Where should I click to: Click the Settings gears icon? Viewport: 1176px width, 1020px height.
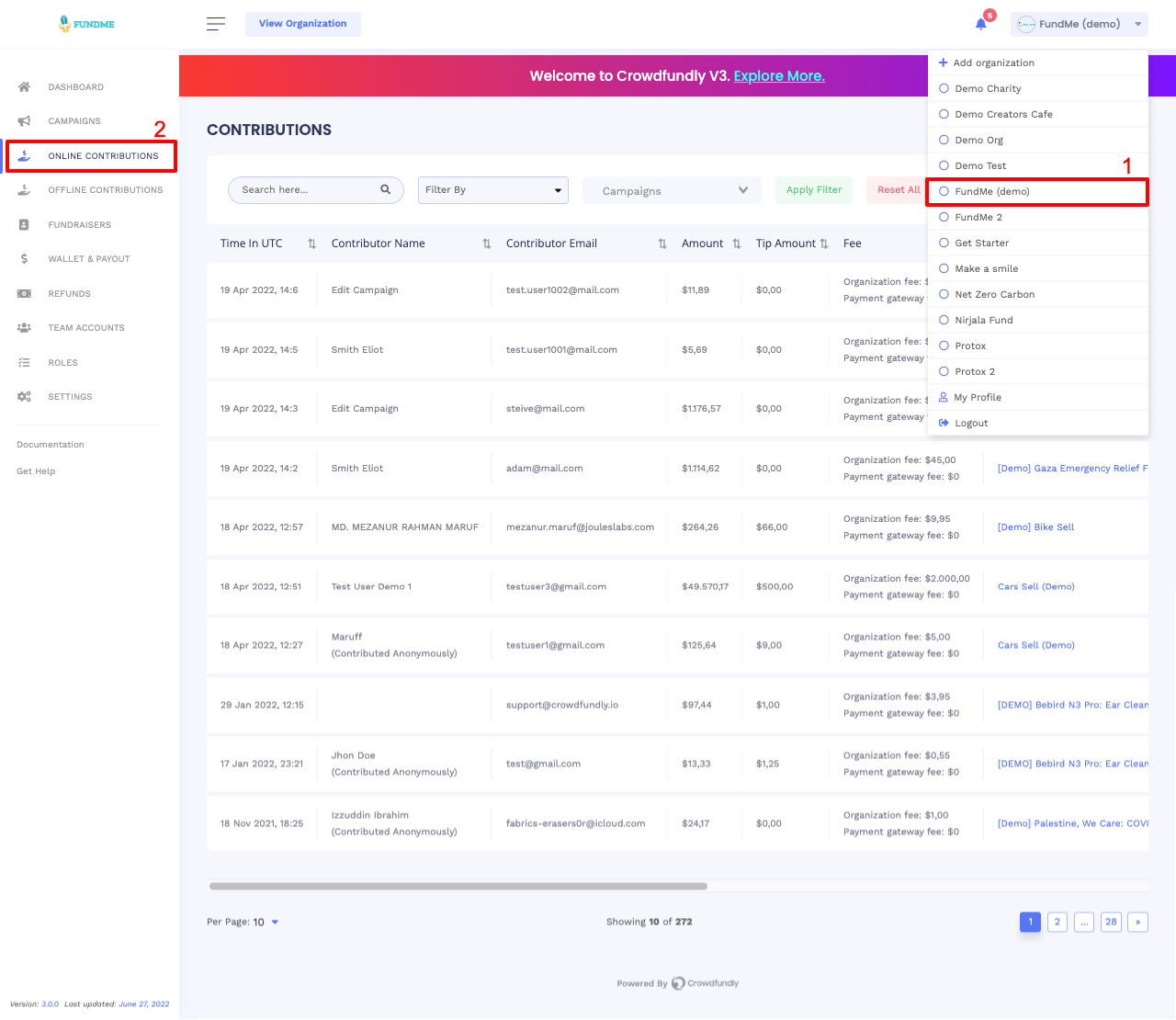pos(25,397)
